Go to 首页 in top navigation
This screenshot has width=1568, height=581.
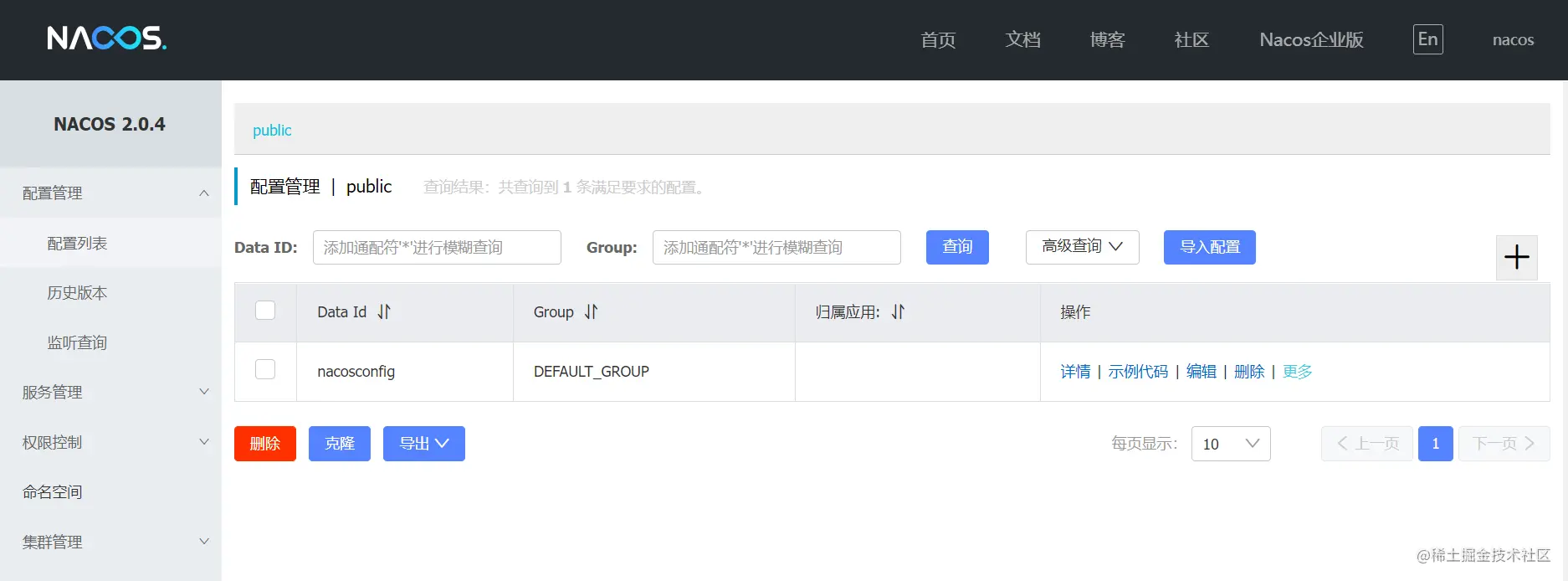tap(938, 40)
